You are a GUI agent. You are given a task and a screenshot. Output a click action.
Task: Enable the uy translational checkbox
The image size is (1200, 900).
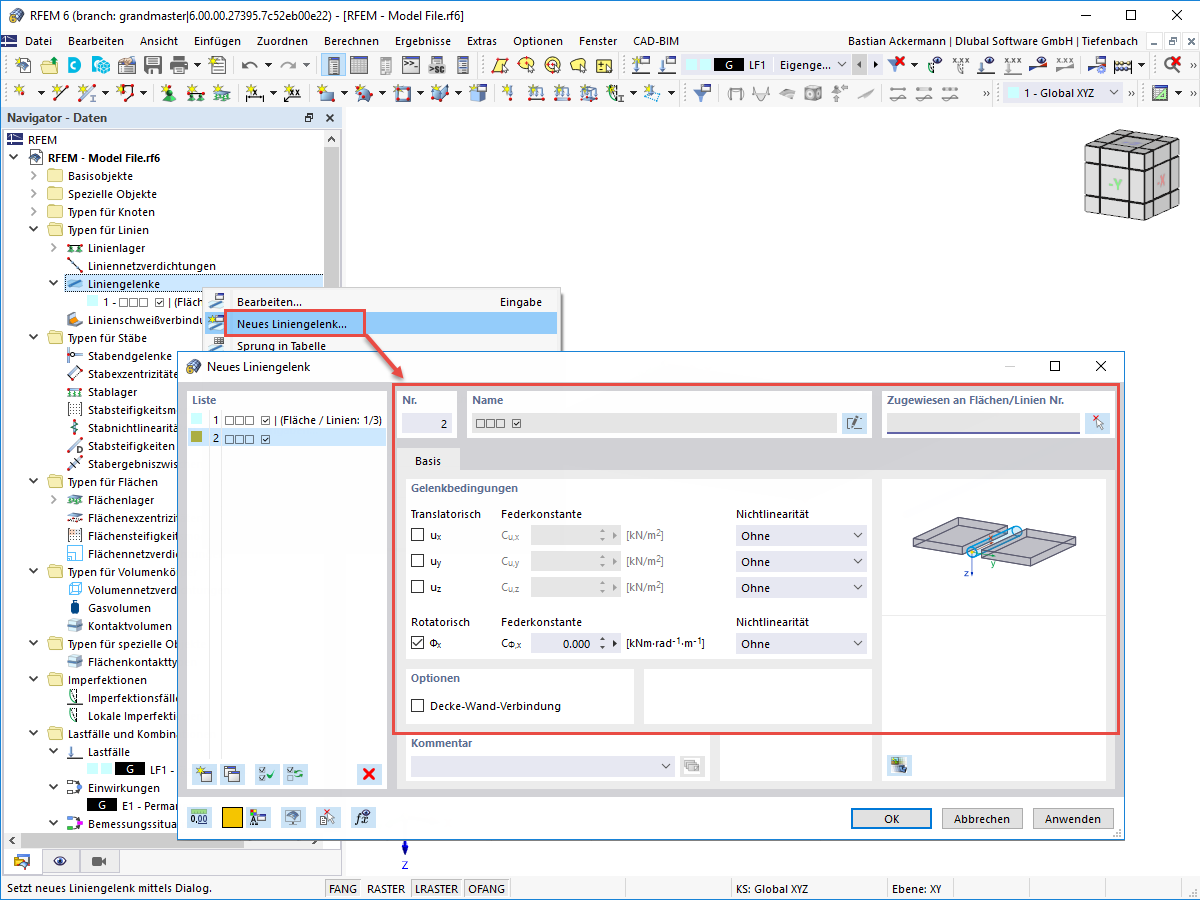point(418,562)
